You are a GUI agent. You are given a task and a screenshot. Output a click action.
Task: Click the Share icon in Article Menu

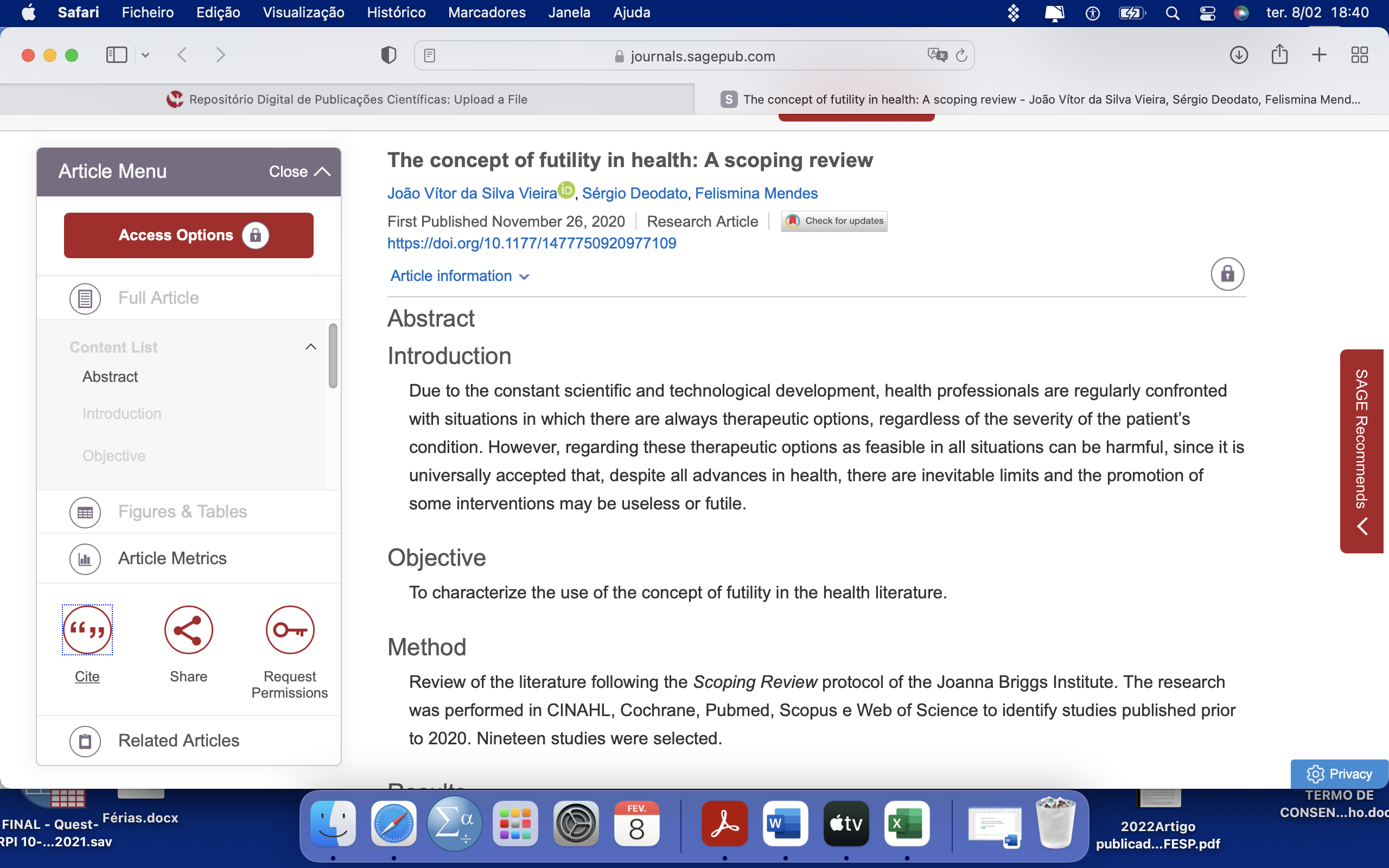[188, 630]
